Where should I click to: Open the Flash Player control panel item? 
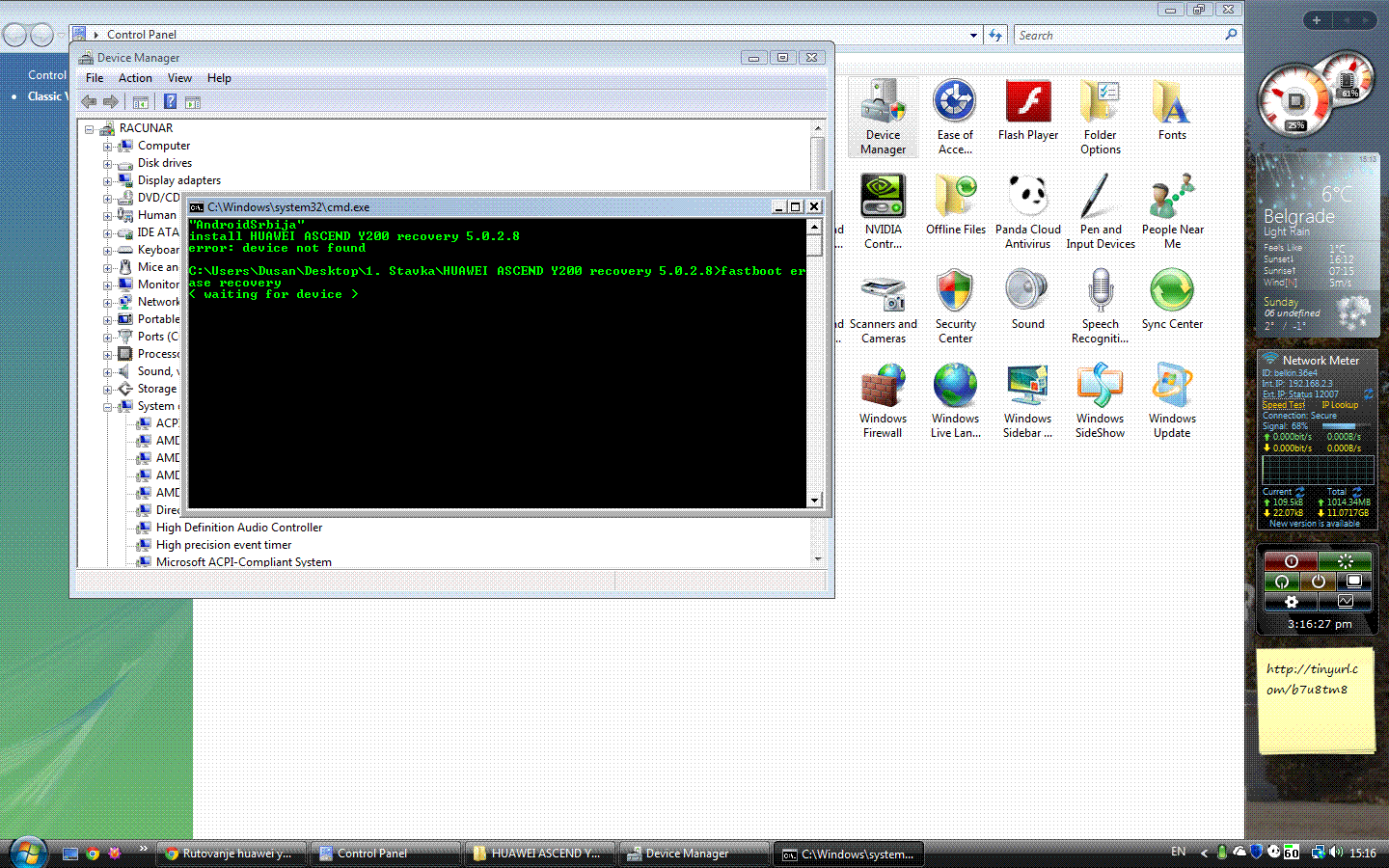pos(1028,110)
